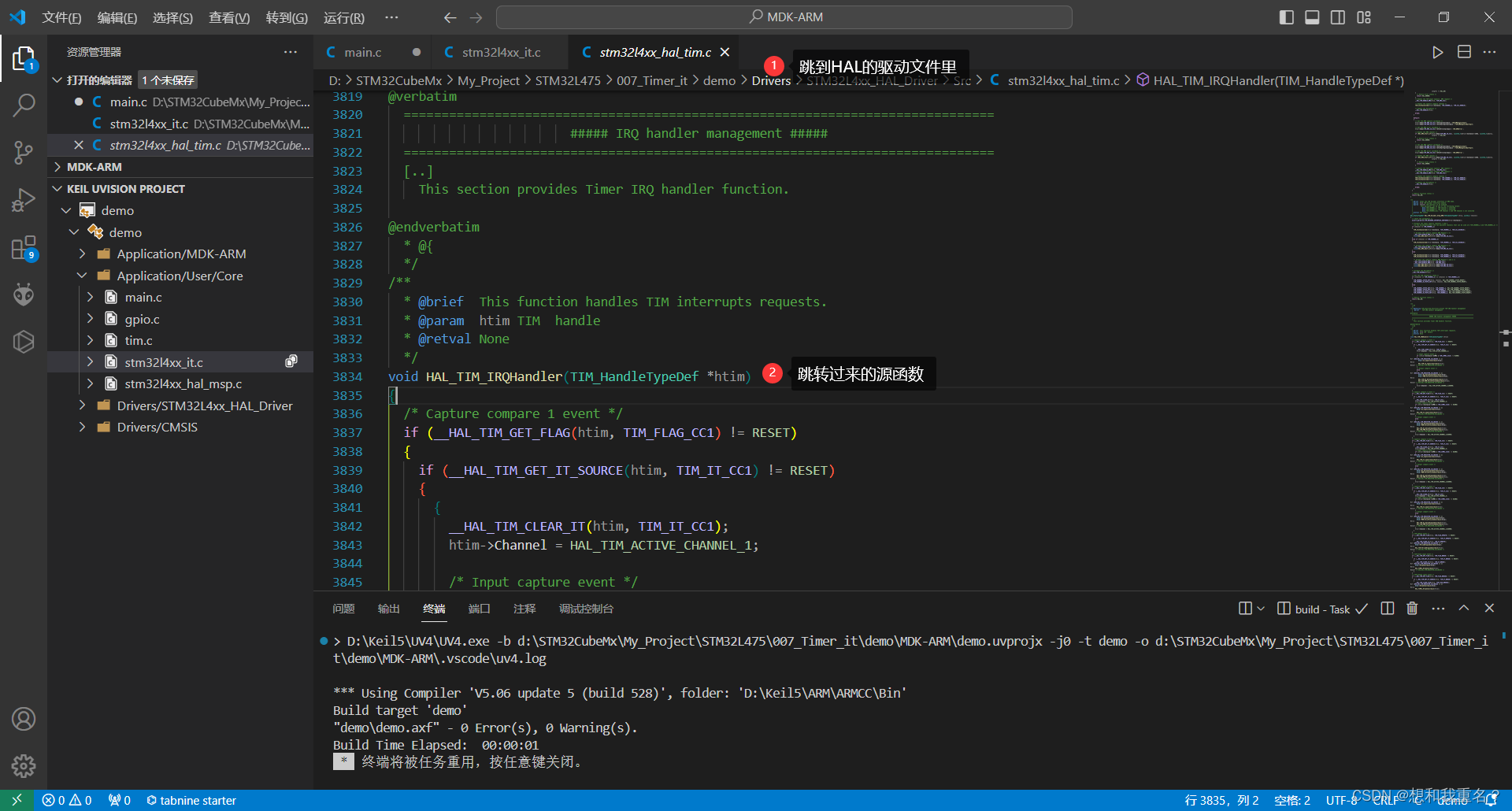Viewport: 1512px width, 811px height.
Task: Open the Search view in activity bar
Action: [x=24, y=105]
